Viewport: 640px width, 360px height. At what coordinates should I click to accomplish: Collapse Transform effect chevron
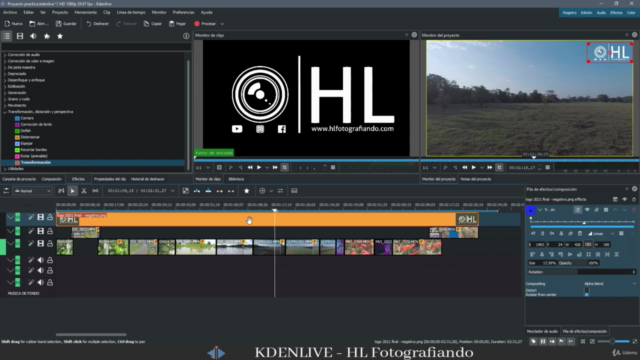[x=540, y=210]
